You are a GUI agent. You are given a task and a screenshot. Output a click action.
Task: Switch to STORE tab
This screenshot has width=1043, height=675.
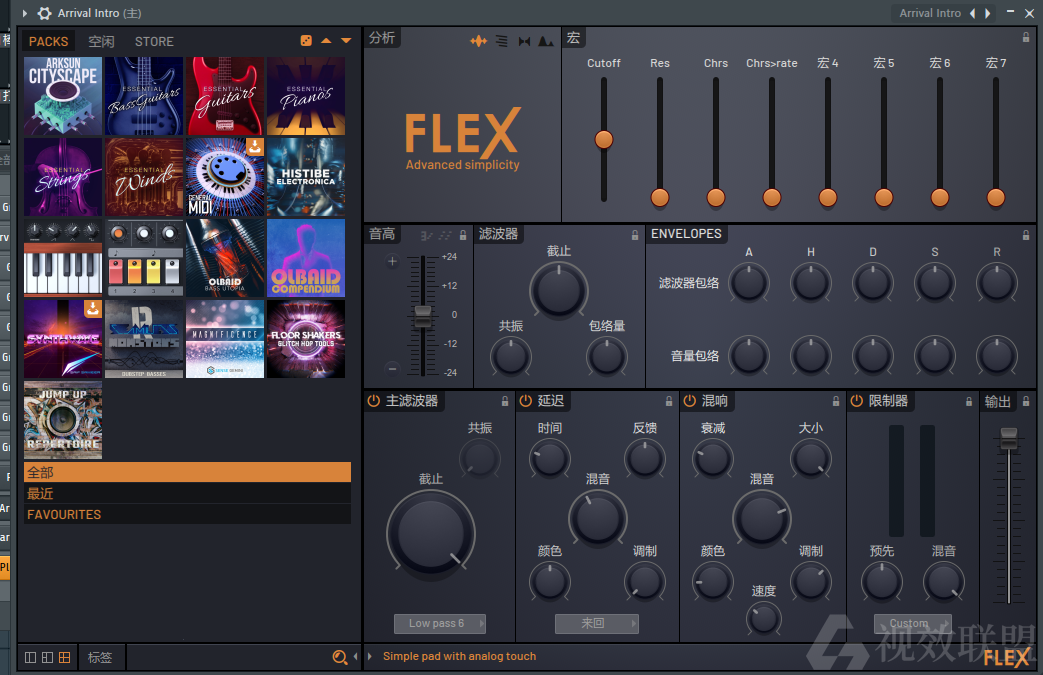pyautogui.click(x=154, y=41)
